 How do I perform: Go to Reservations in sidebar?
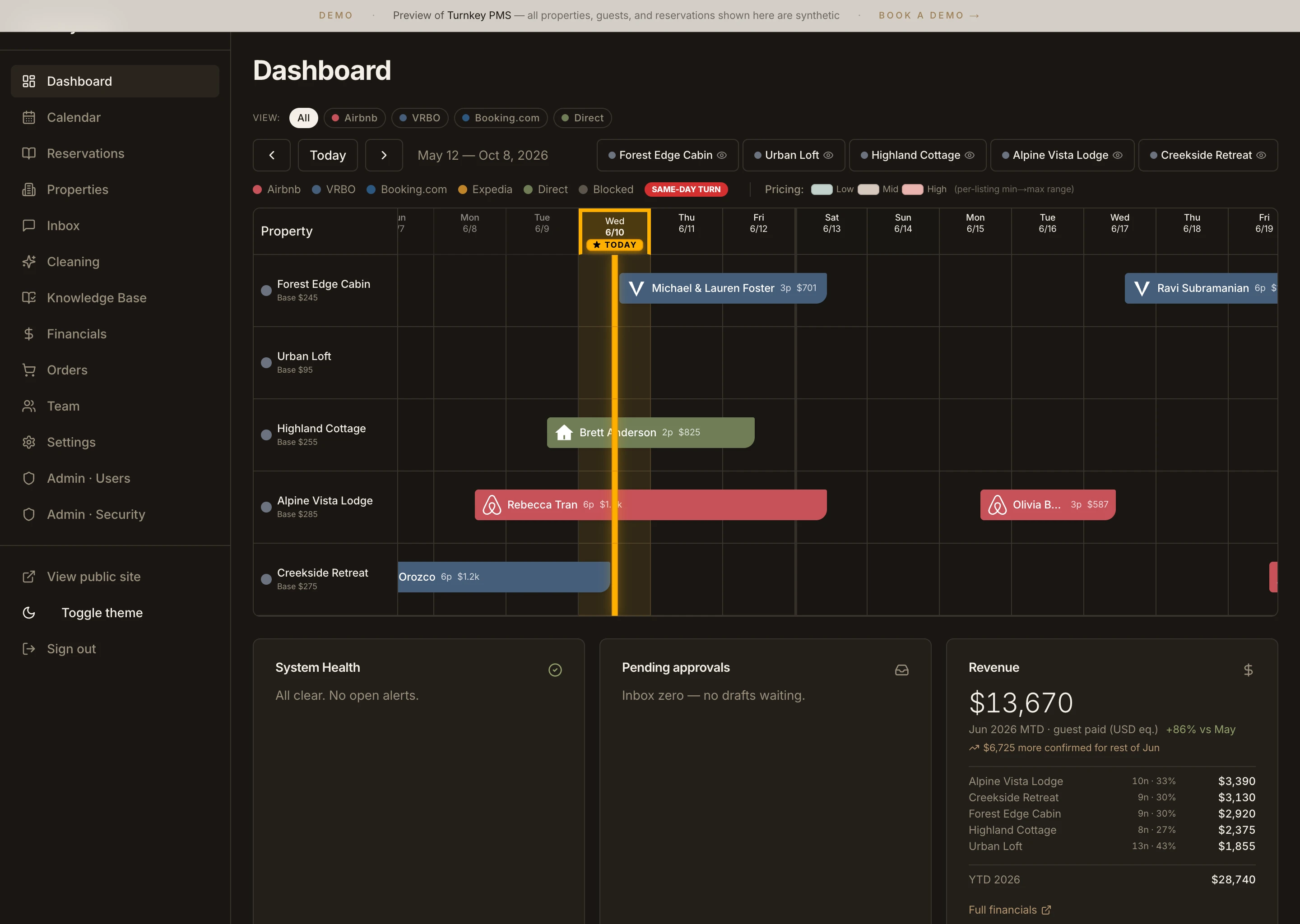pos(115,153)
